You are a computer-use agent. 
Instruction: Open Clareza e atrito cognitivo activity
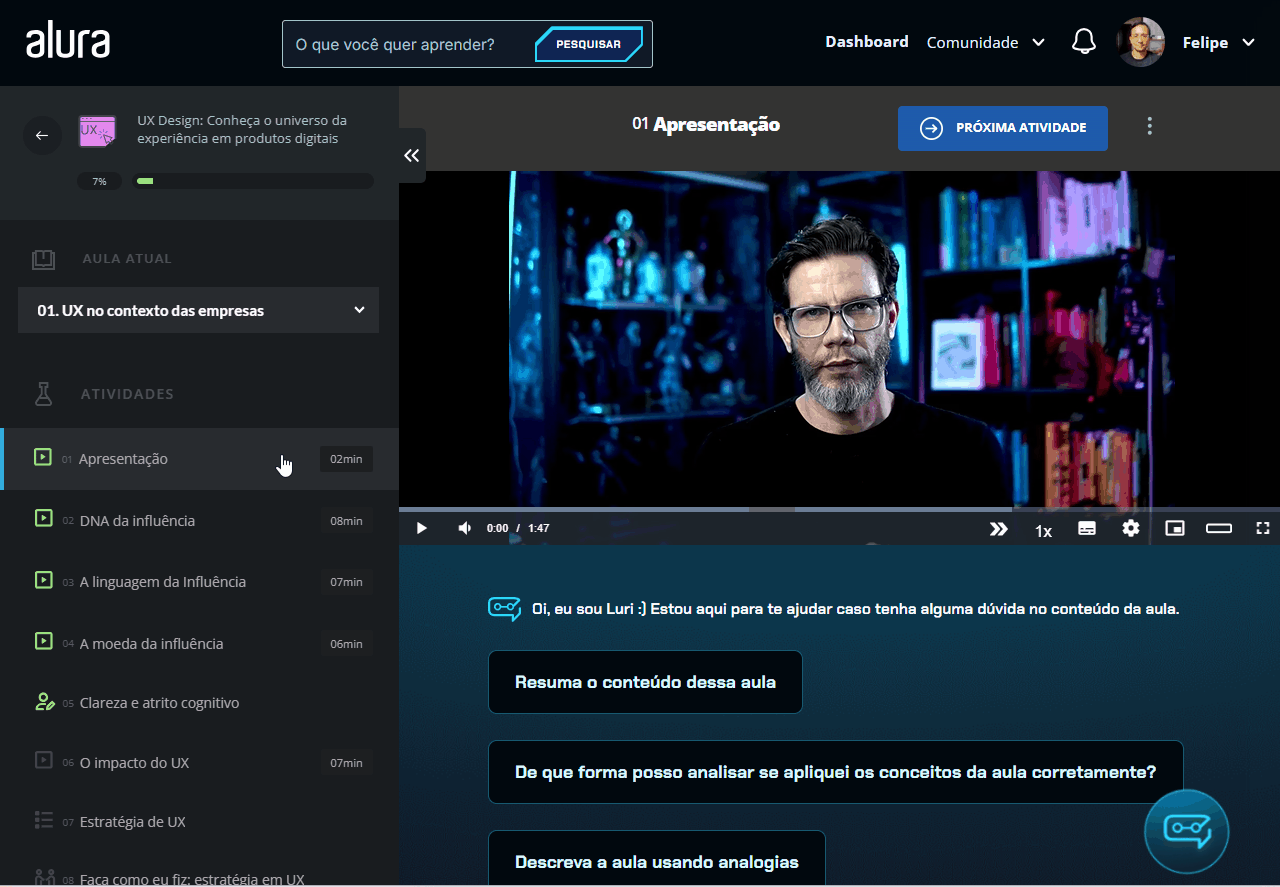(x=200, y=703)
